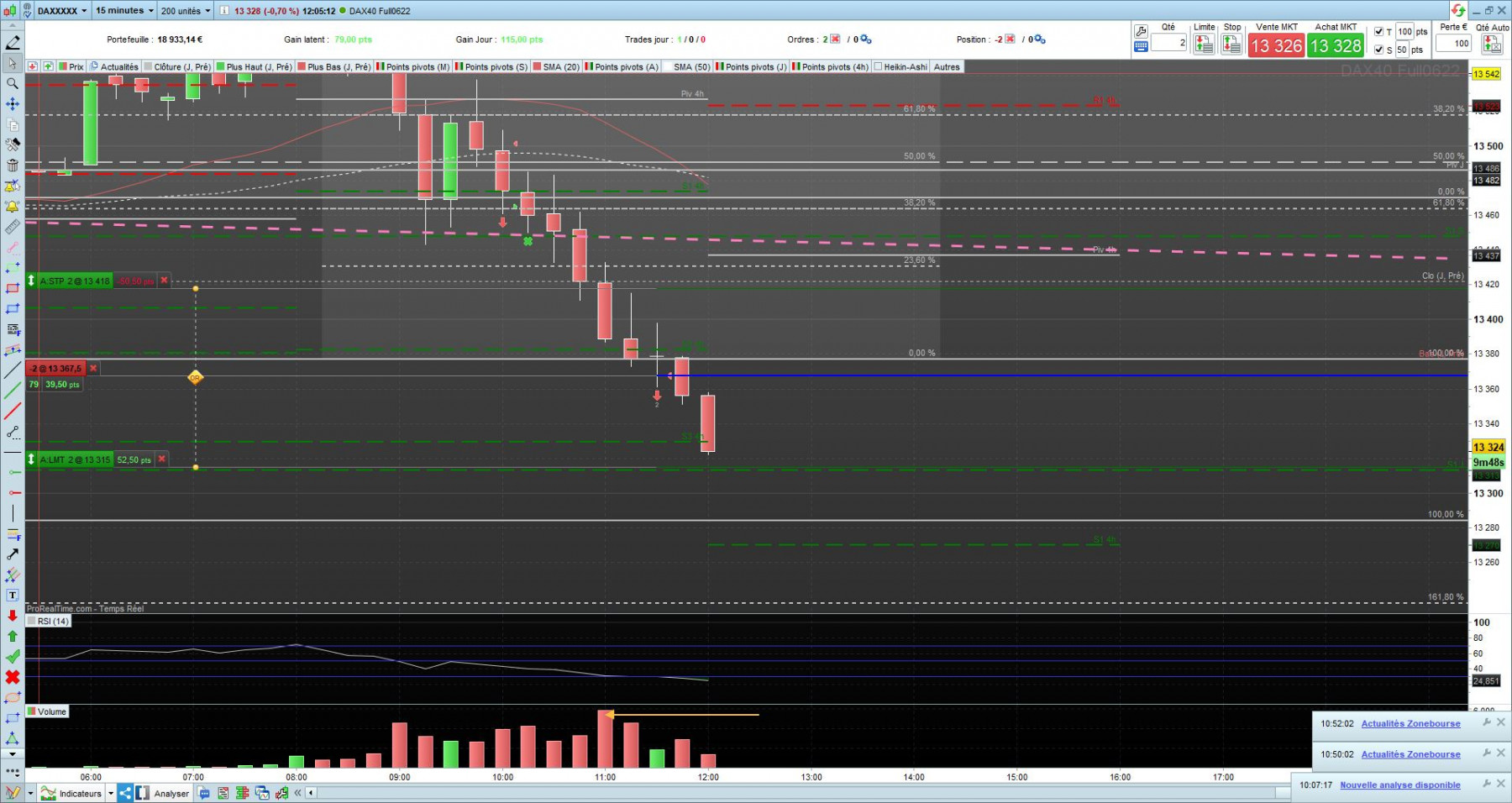The height and width of the screenshot is (803, 1512).
Task: Toggle the T target checkbox
Action: [1378, 32]
